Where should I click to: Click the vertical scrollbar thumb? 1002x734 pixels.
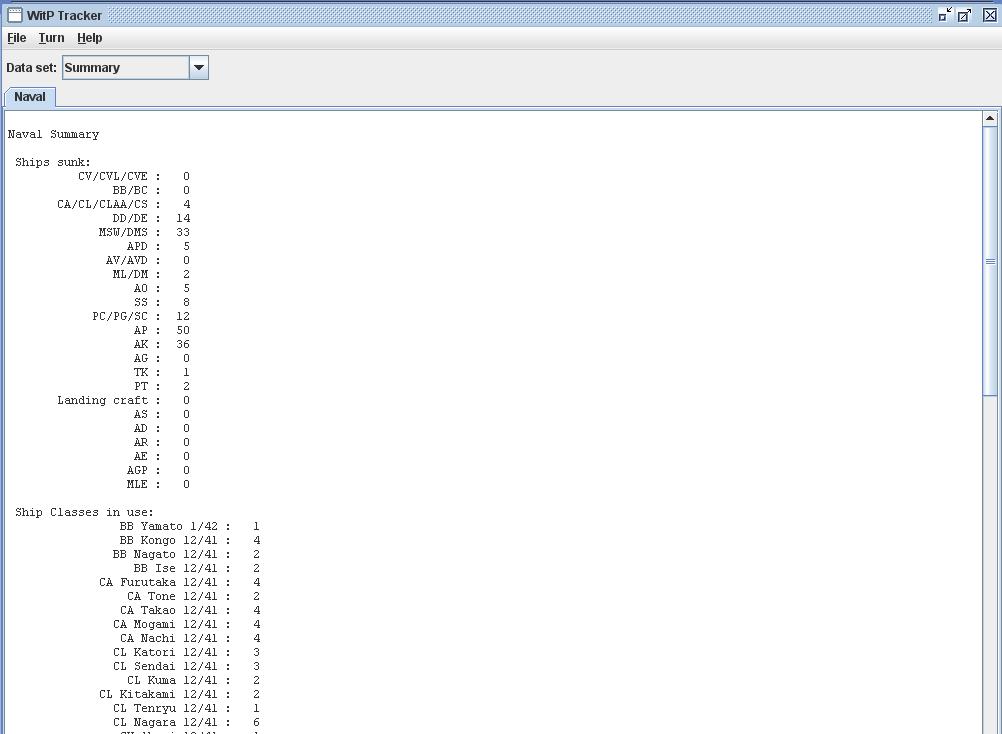[x=990, y=261]
